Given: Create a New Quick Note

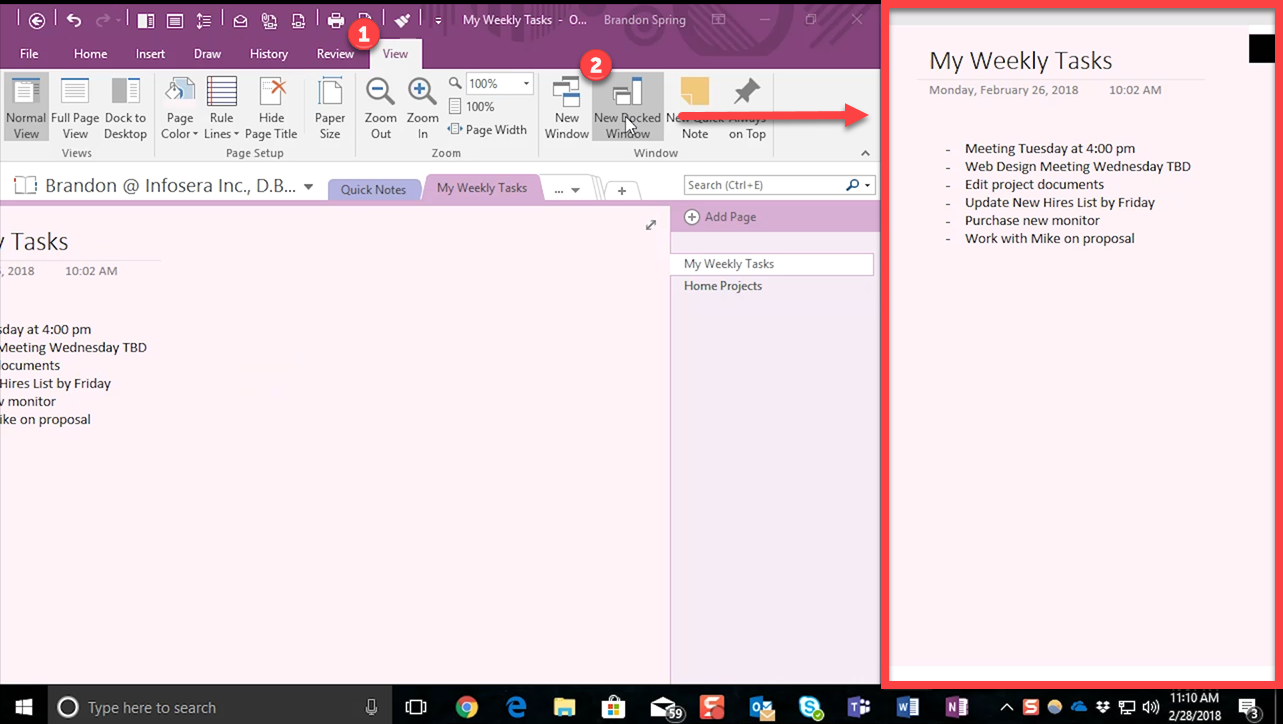Looking at the screenshot, I should (x=695, y=107).
